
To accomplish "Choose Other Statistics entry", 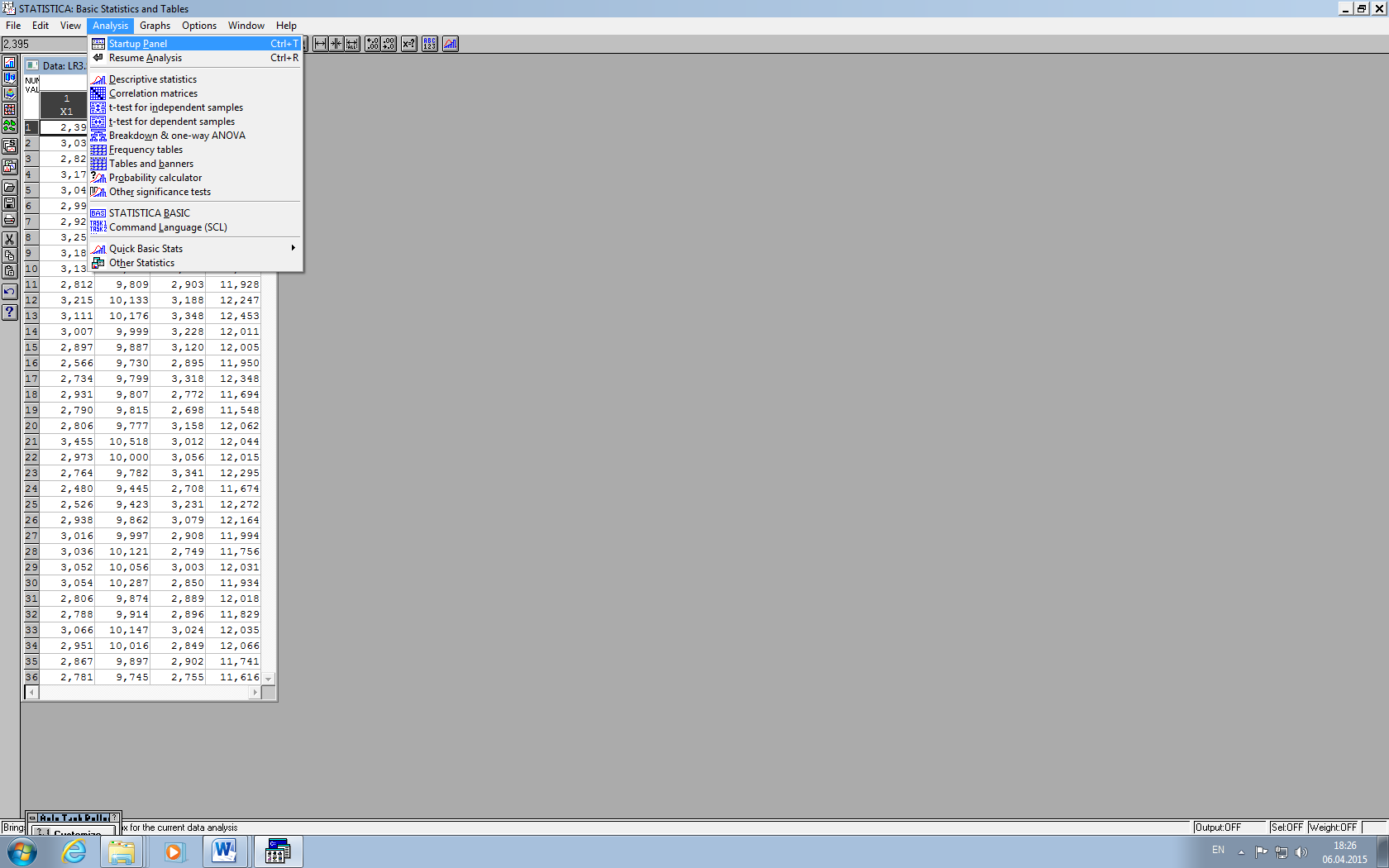I will coord(195,263).
